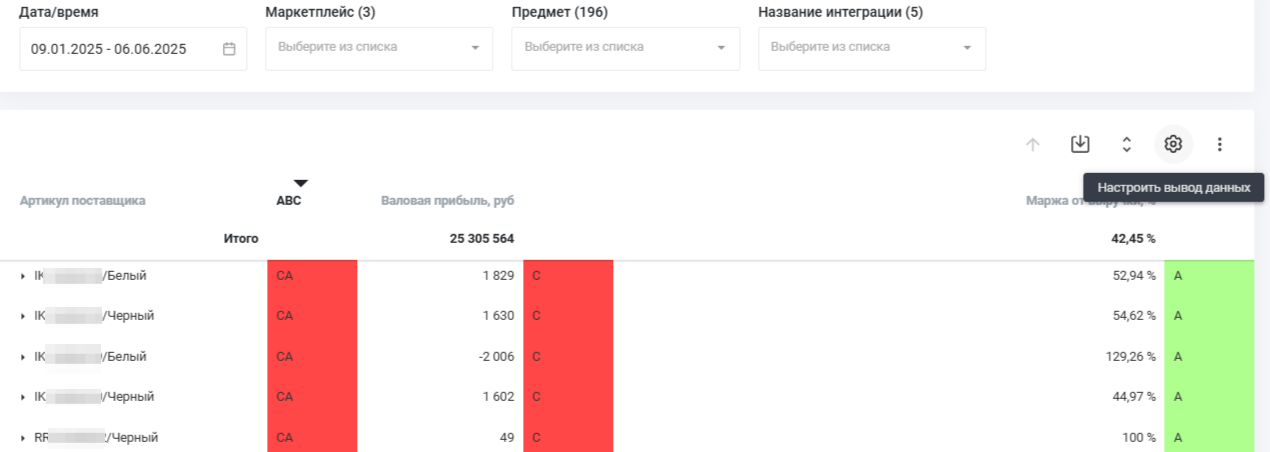Open the Название интеграции dropdown
The width and height of the screenshot is (1270, 452).
871,48
